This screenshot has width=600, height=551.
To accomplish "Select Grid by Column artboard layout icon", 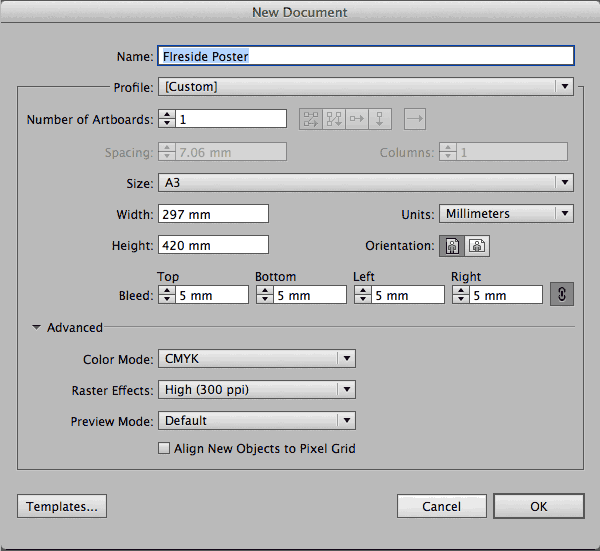I will pyautogui.click(x=334, y=119).
